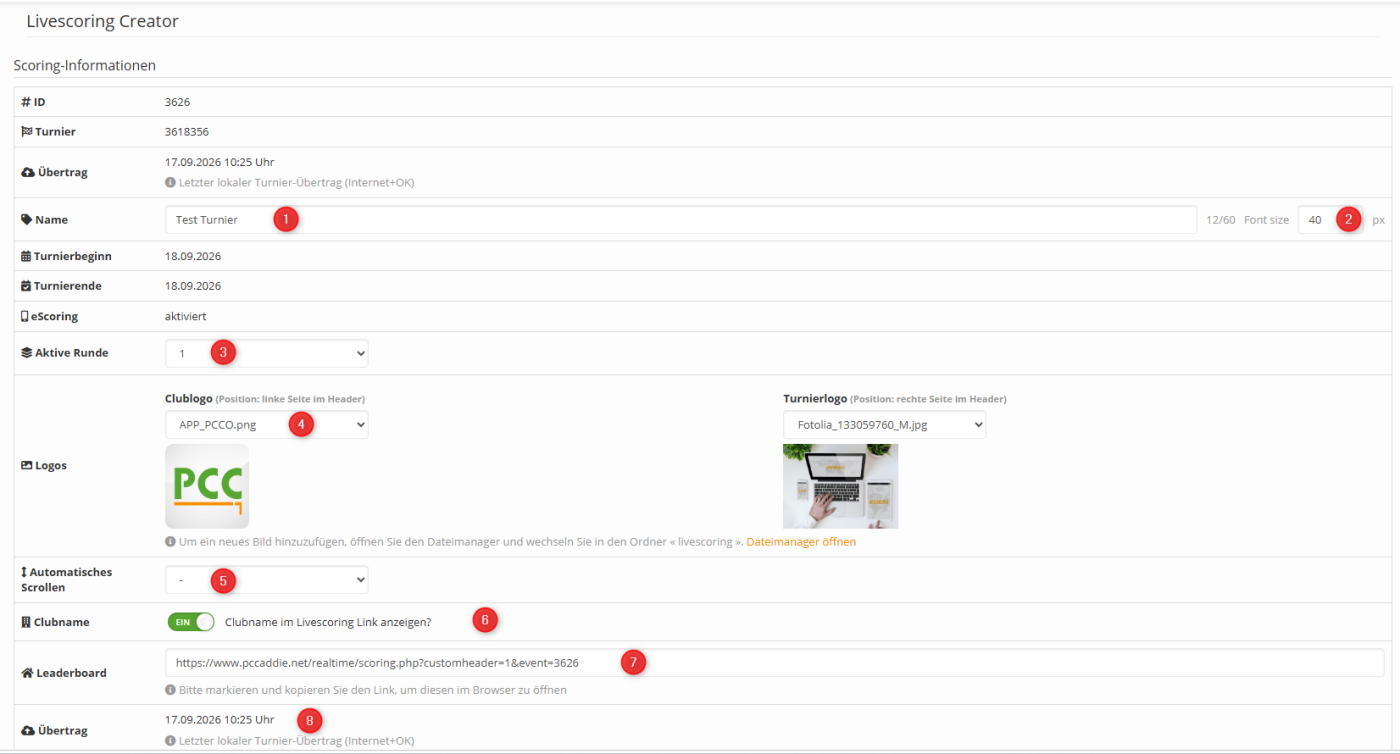Click the arrows icon beside Automatisches Scrollen
The width and height of the screenshot is (1400, 754).
24,572
